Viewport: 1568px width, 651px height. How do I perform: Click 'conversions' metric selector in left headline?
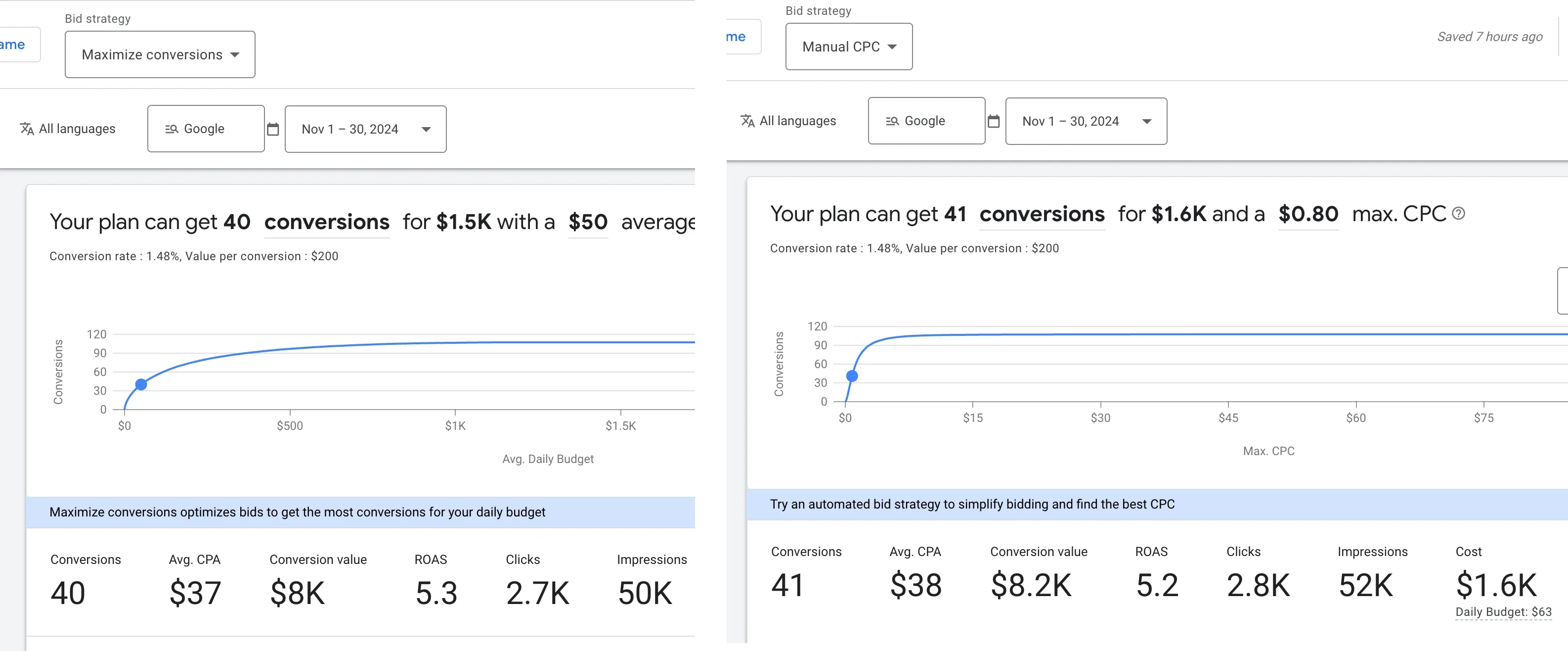327,222
